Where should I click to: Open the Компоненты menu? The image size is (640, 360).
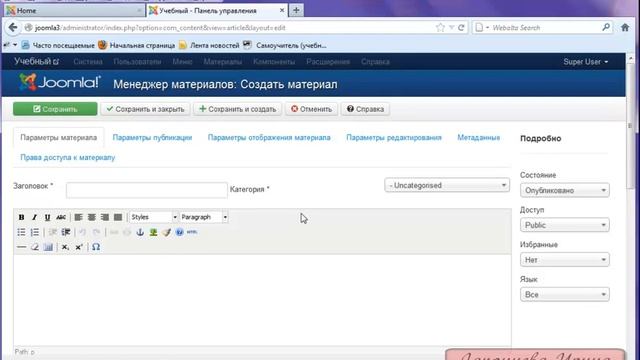274,62
